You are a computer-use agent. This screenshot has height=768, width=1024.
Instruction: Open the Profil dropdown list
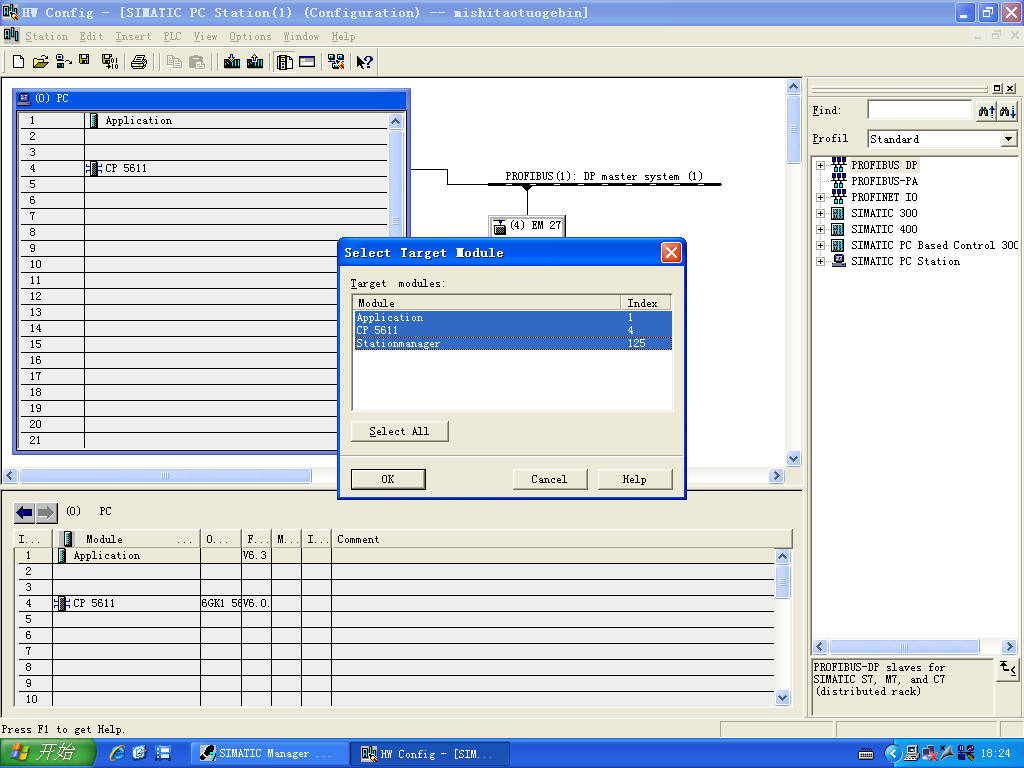point(1008,139)
